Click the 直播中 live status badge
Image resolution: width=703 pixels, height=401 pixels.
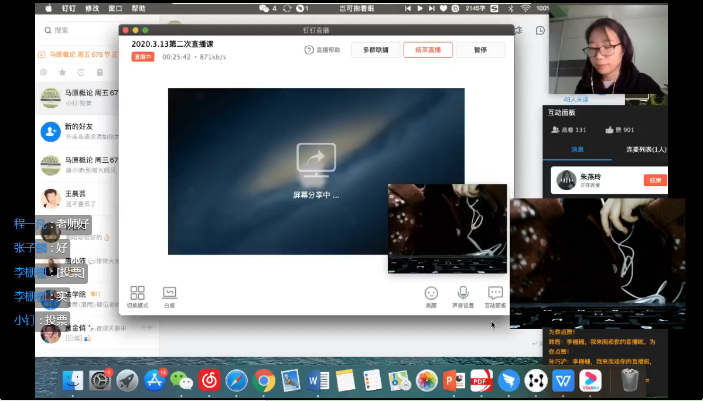143,57
